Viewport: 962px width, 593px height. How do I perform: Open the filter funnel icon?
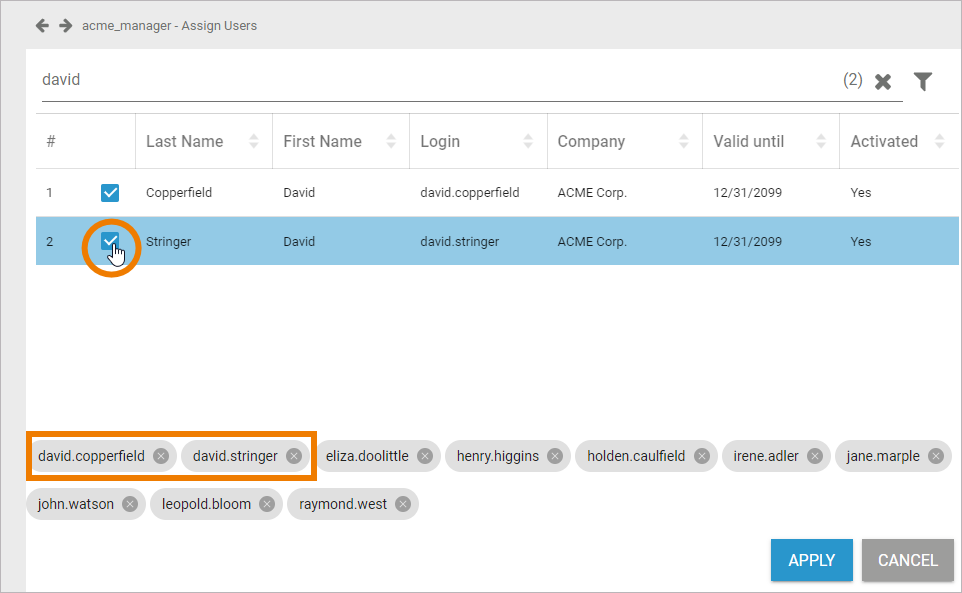pos(923,82)
